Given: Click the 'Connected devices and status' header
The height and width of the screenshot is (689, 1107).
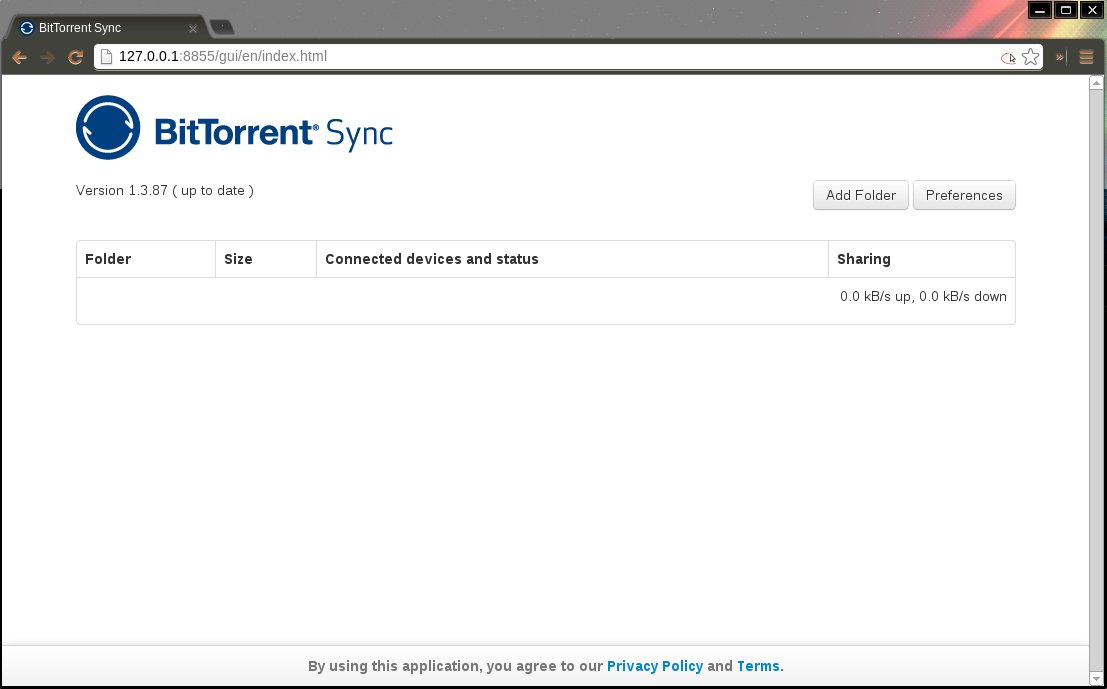Looking at the screenshot, I should pyautogui.click(x=573, y=259).
